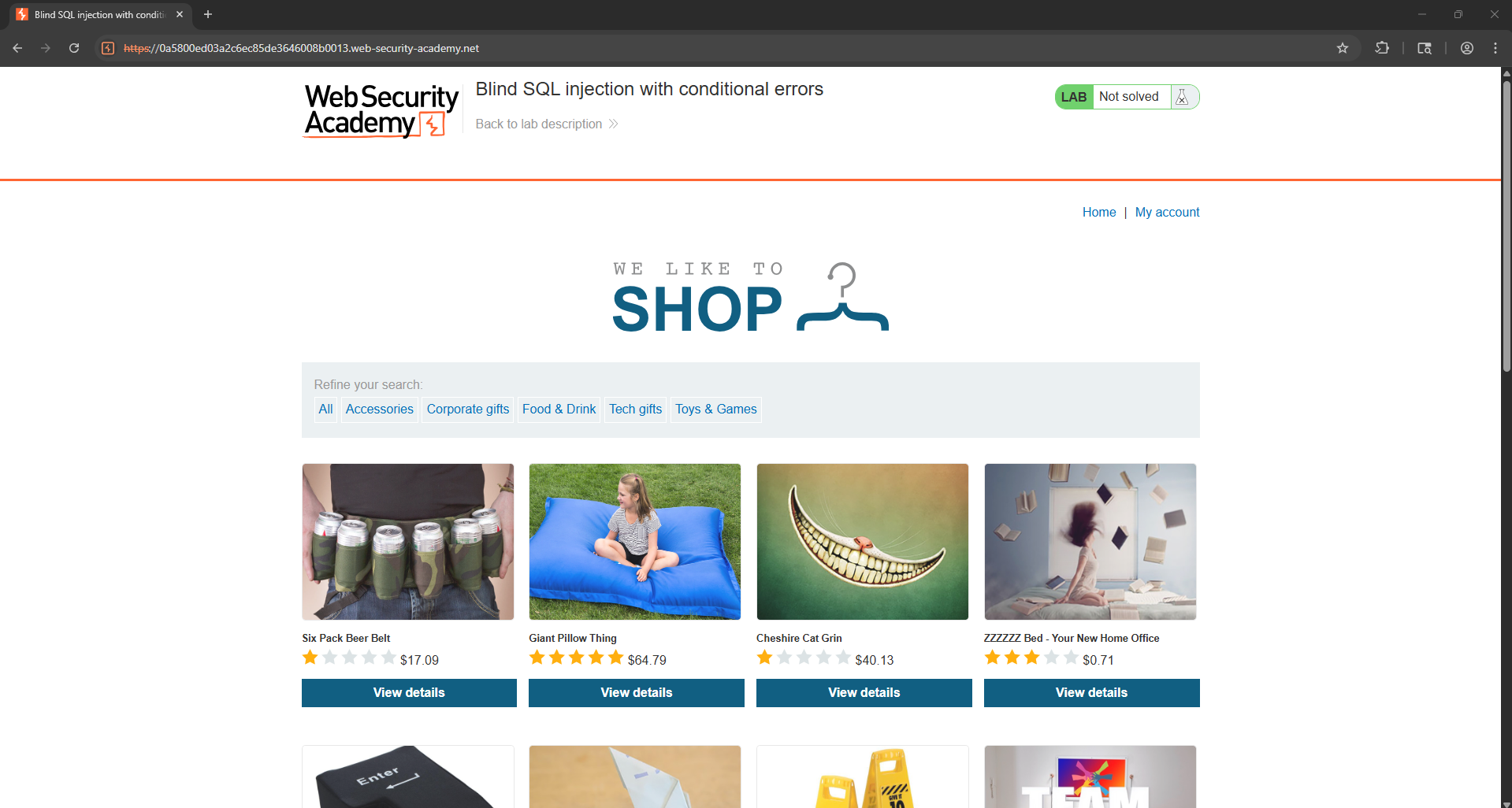Filter by Toys & Games
1512x808 pixels.
pos(715,410)
